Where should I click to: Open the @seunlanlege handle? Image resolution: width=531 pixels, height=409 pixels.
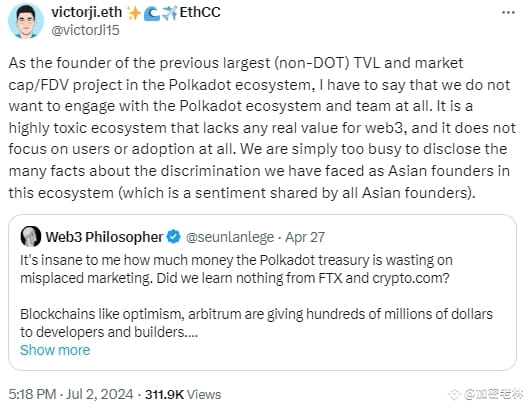230,237
